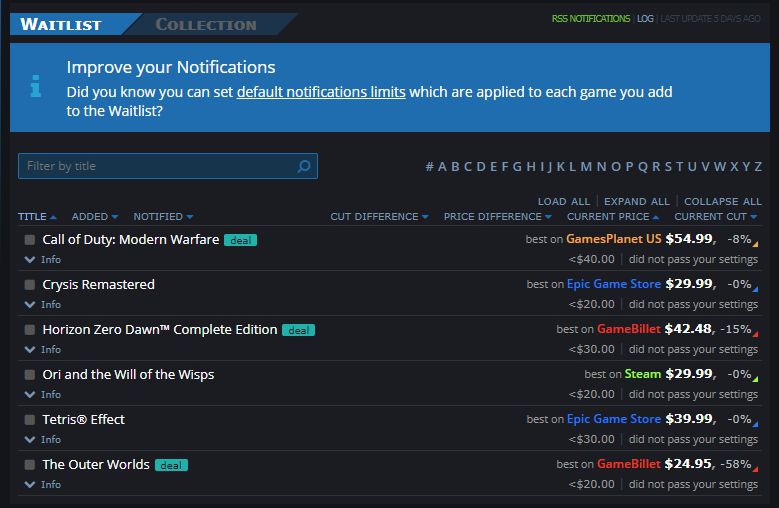Open RSS Notifications link
Viewport: 779px width, 508px height.
[591, 19]
